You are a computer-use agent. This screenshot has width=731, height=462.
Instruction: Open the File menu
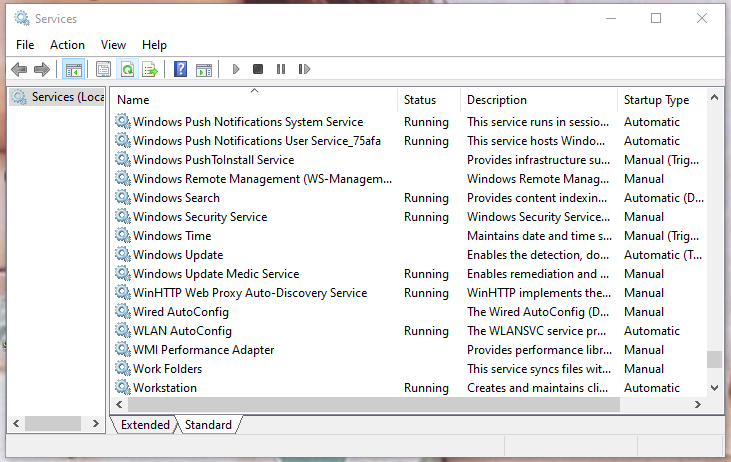25,45
